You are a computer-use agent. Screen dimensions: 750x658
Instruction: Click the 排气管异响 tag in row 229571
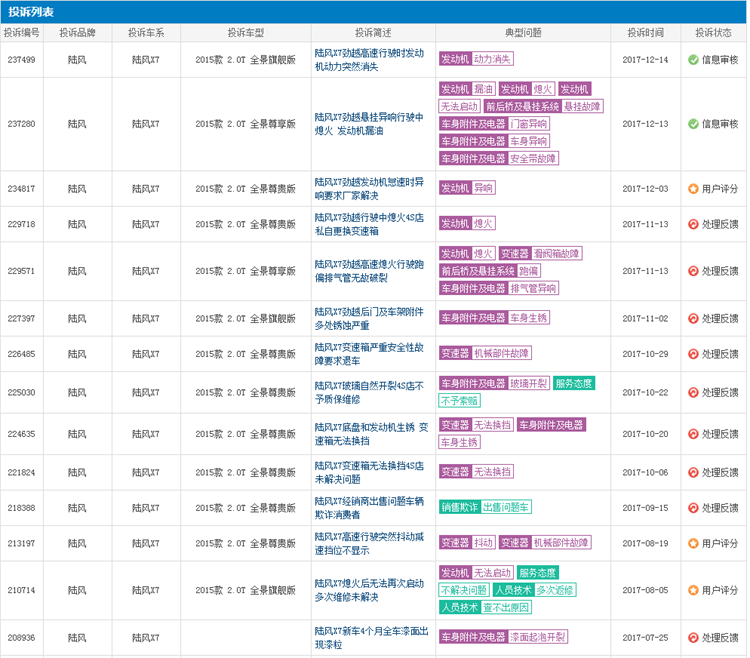[533, 288]
